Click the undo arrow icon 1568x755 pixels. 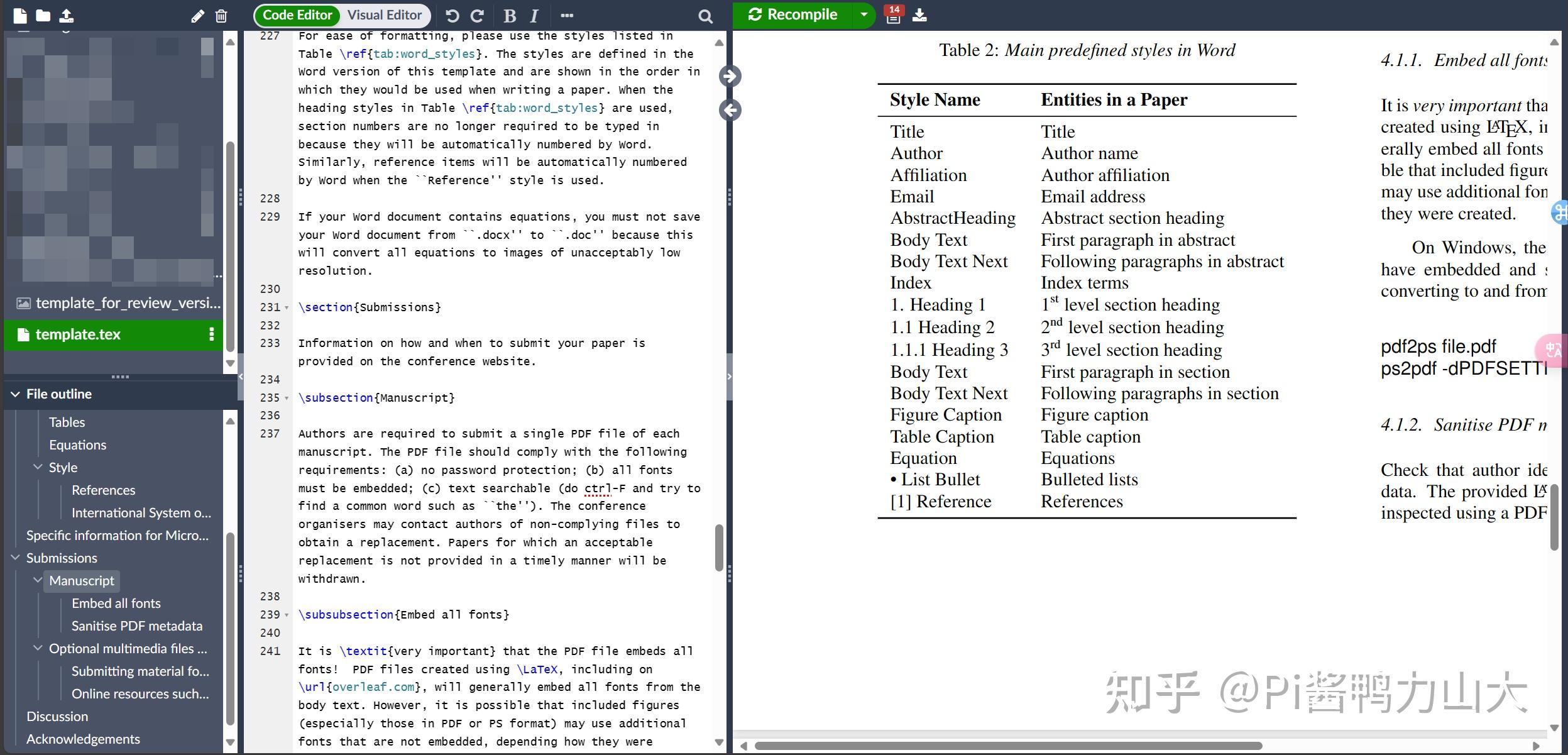[x=452, y=16]
